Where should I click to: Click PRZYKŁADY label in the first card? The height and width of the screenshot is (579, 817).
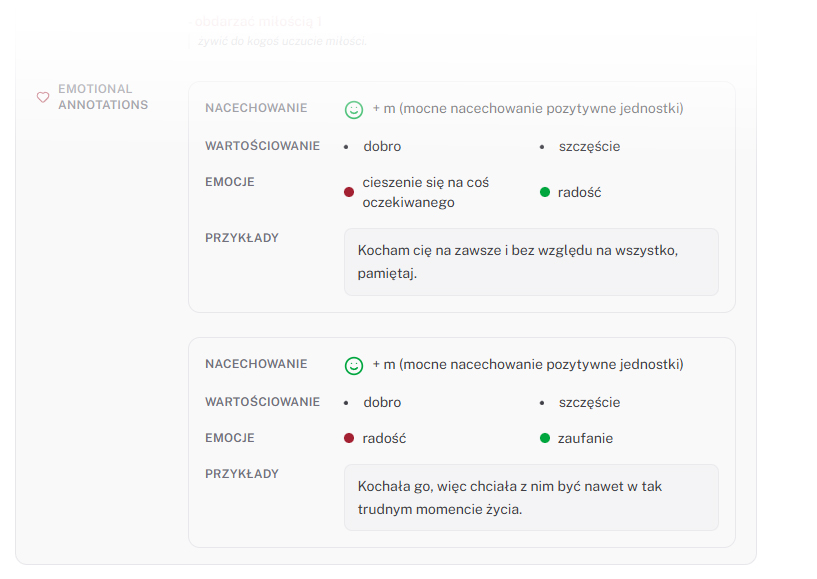click(242, 238)
